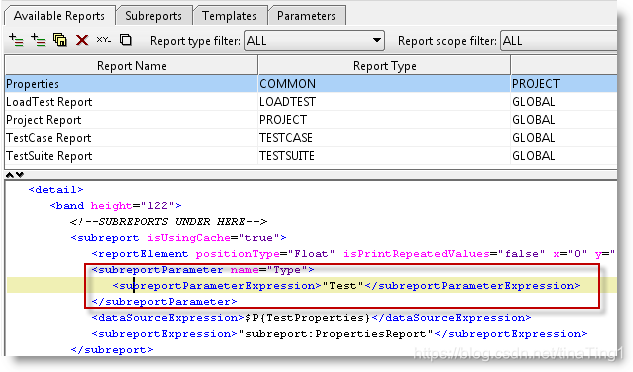633x372 pixels.
Task: Select the TestSuite Report row
Action: [311, 156]
